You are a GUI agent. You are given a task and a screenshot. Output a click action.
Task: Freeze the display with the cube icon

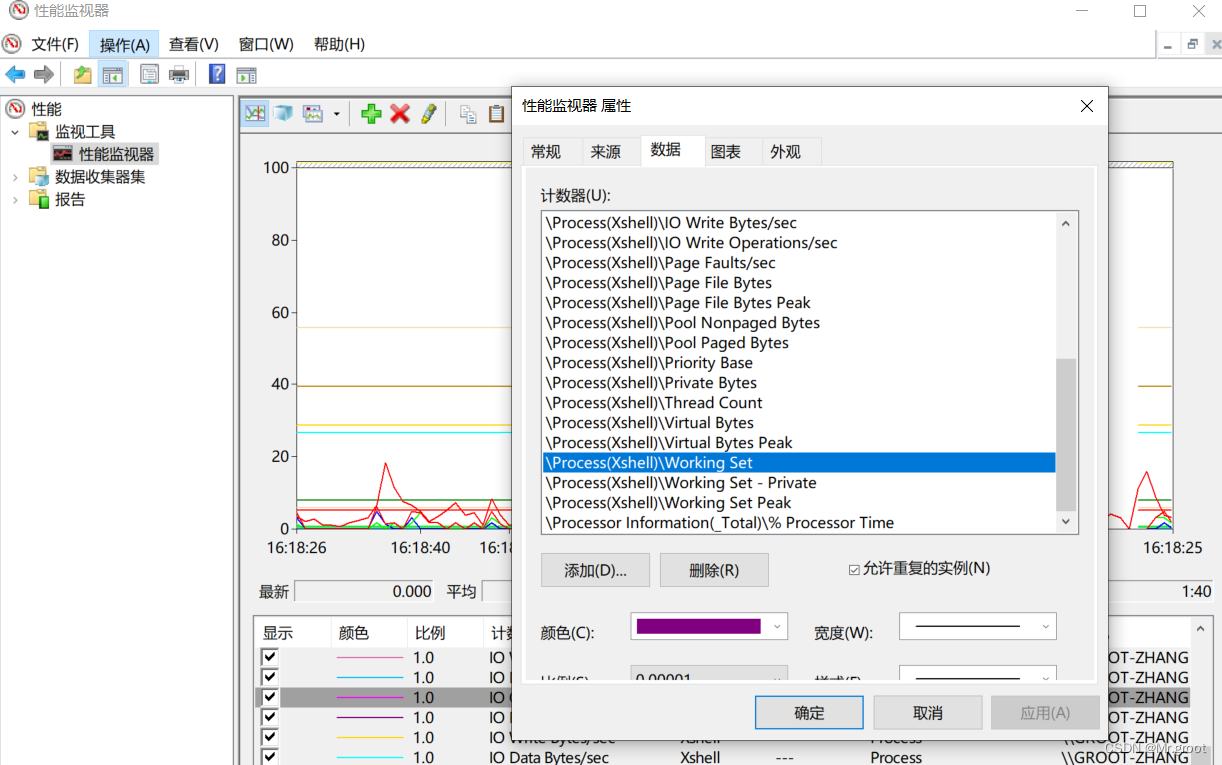pyautogui.click(x=284, y=113)
